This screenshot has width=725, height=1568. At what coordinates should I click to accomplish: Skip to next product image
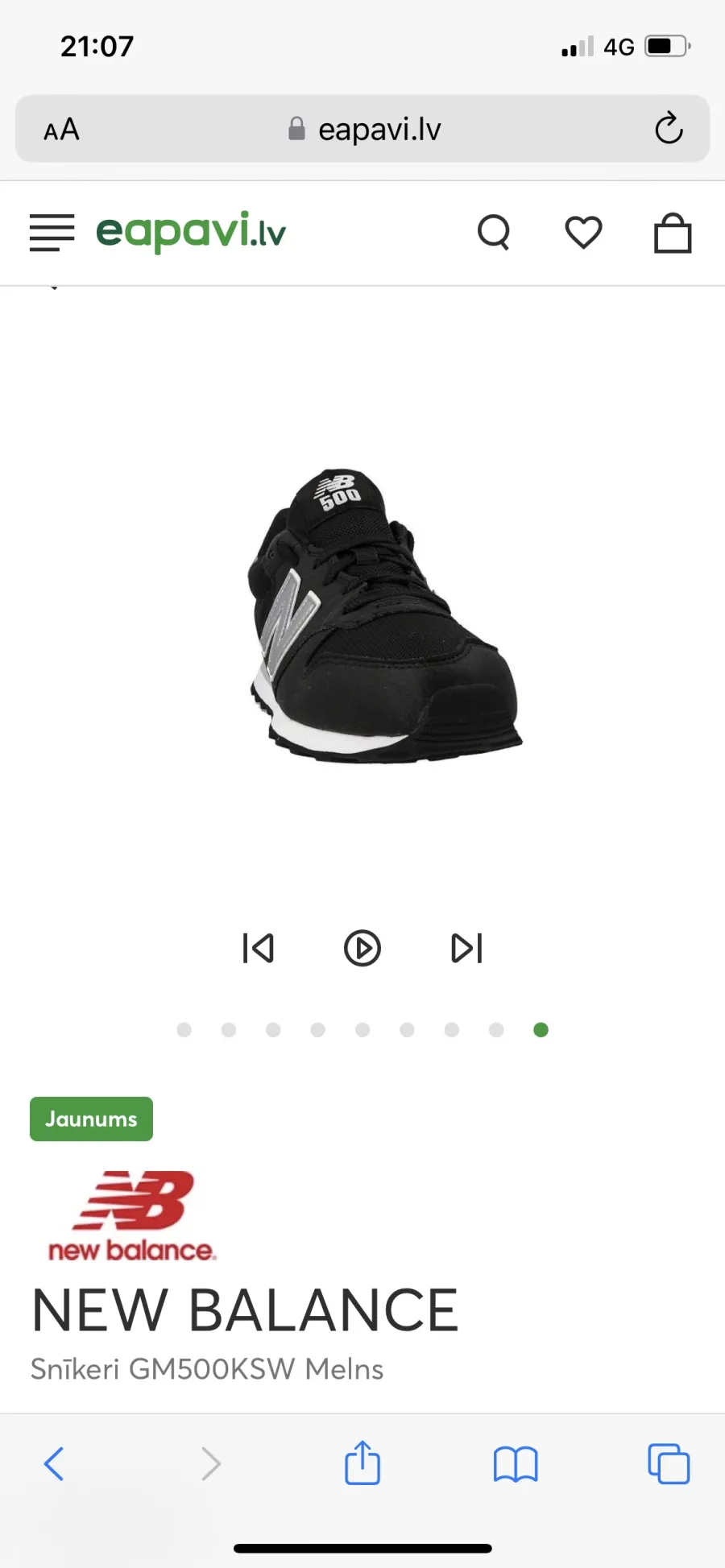(x=467, y=948)
